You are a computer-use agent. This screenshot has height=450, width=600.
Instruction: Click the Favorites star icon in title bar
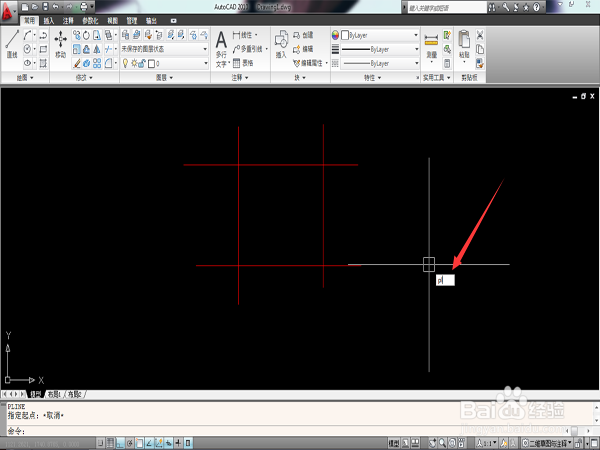(x=526, y=7)
